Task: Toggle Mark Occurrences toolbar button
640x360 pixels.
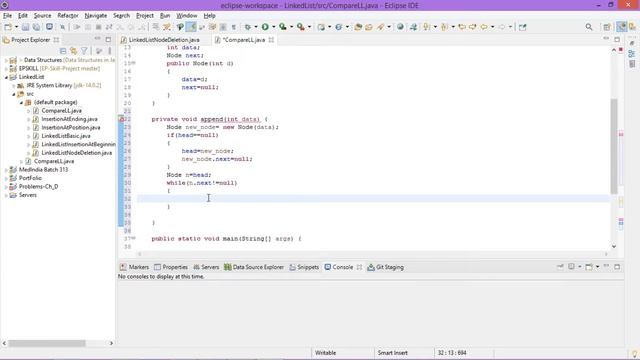Action: click(191, 27)
